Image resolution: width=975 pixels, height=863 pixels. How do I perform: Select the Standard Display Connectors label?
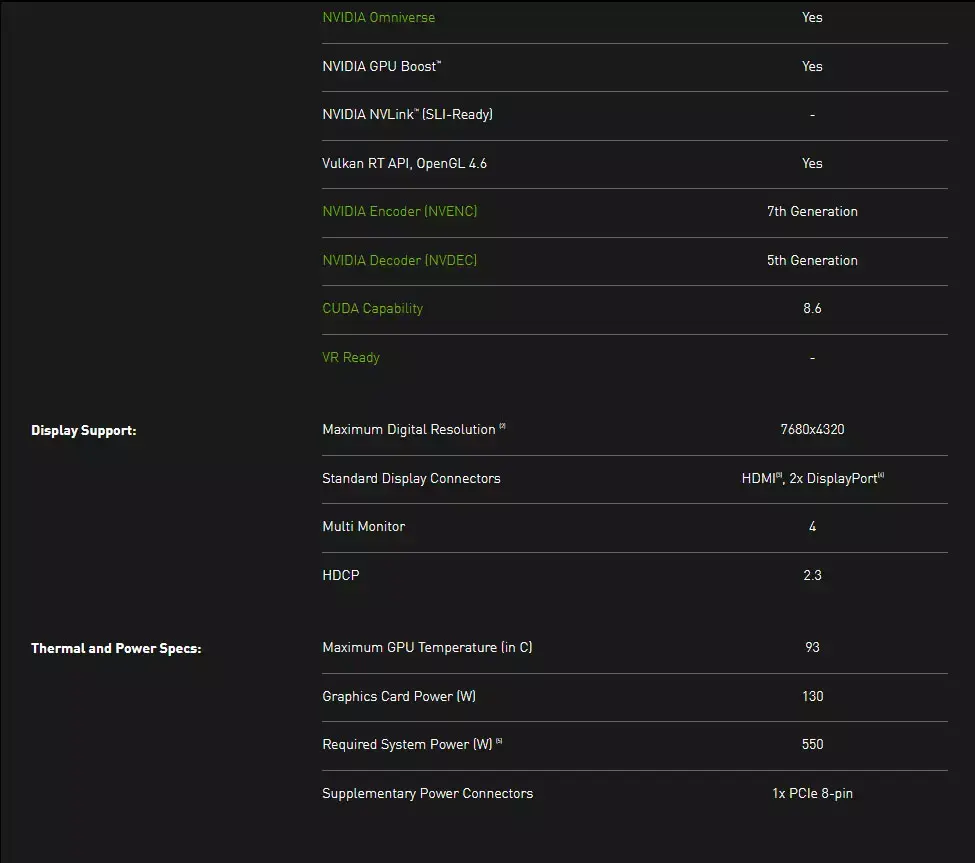tap(411, 478)
